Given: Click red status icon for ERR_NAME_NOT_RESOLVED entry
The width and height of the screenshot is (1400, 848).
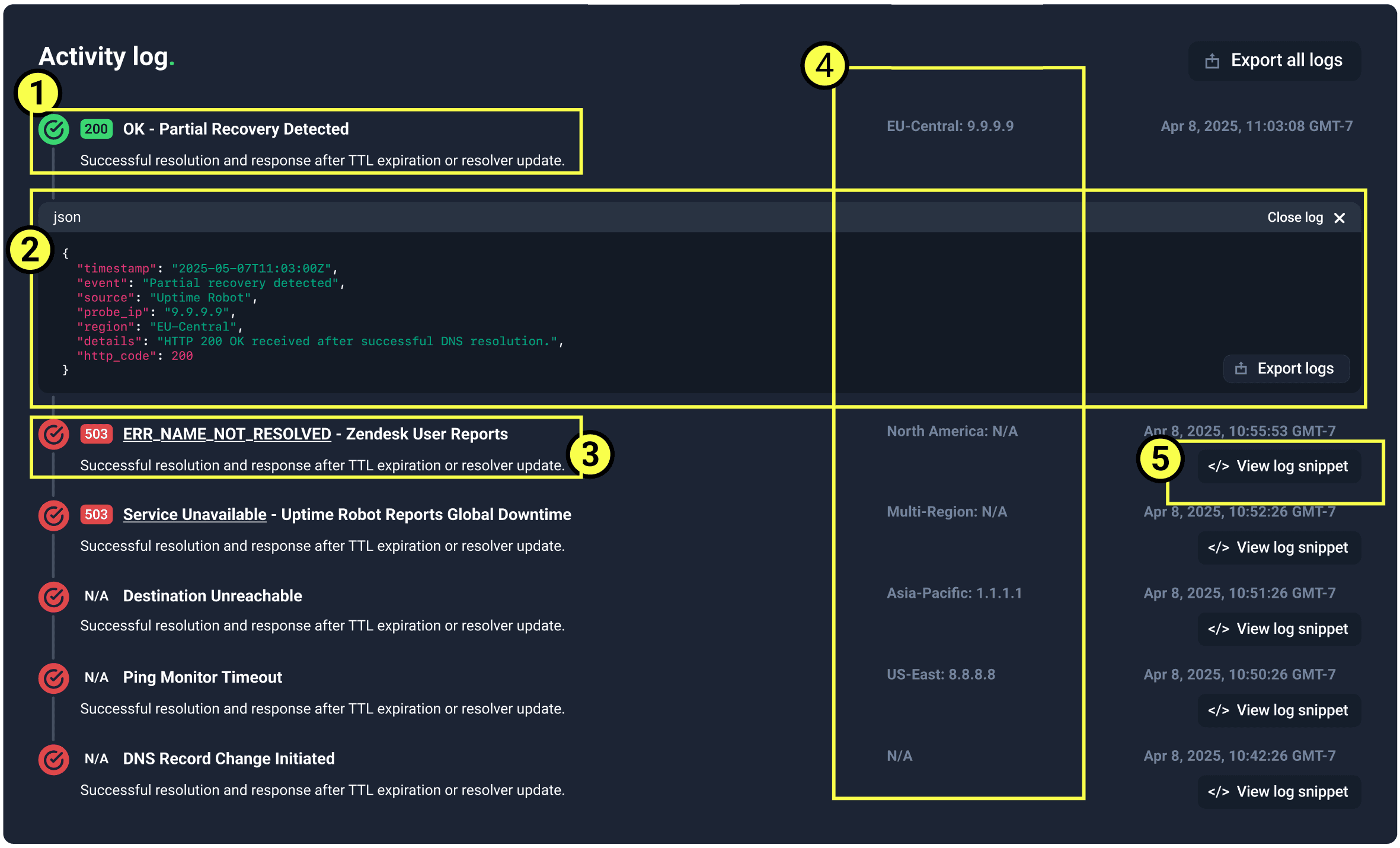Looking at the screenshot, I should coord(54,435).
